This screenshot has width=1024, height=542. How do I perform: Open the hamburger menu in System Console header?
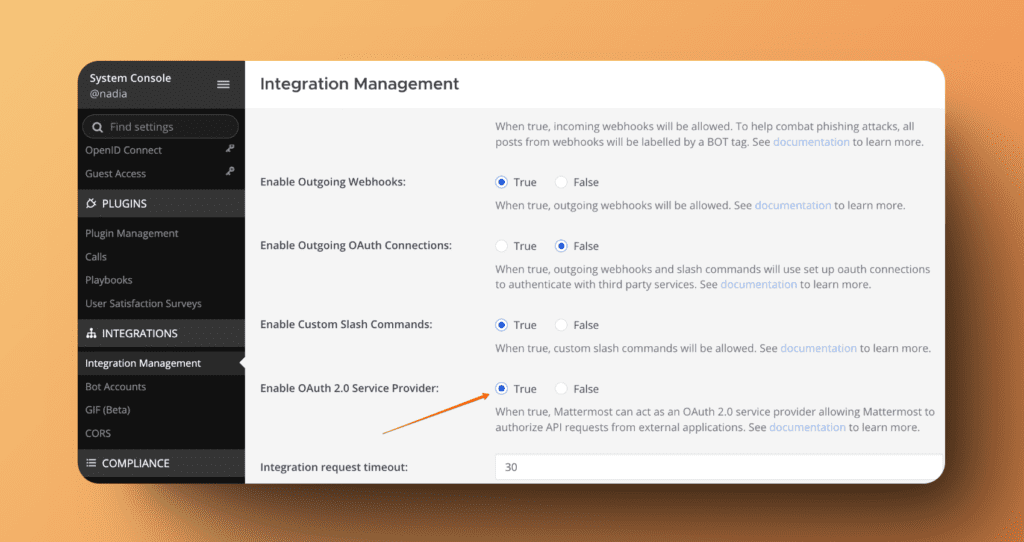223,85
